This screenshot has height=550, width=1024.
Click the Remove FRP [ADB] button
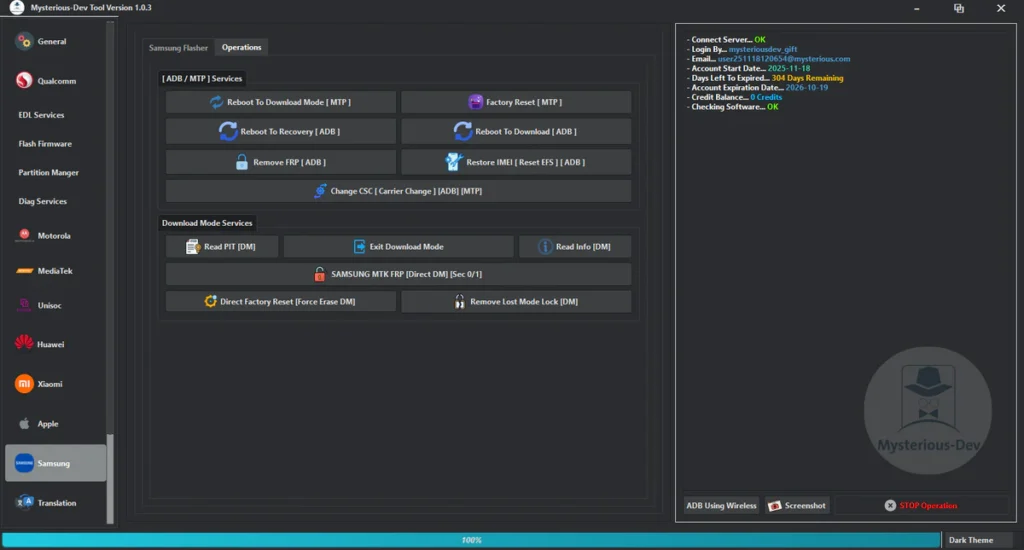281,162
